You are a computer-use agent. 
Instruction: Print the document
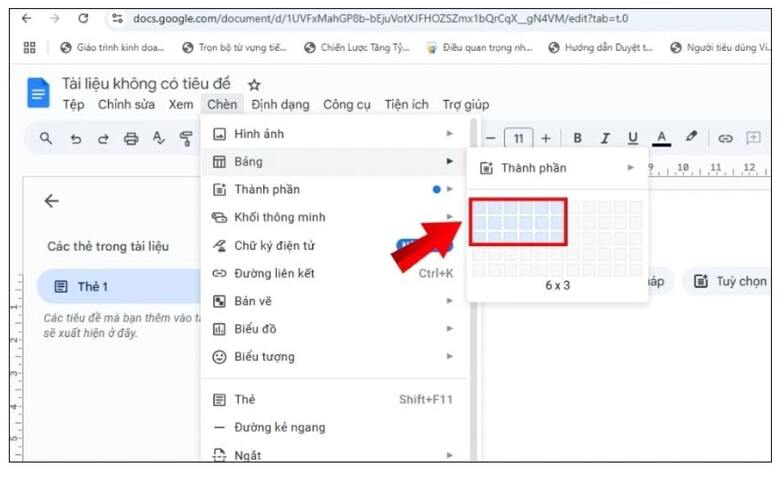click(x=130, y=139)
